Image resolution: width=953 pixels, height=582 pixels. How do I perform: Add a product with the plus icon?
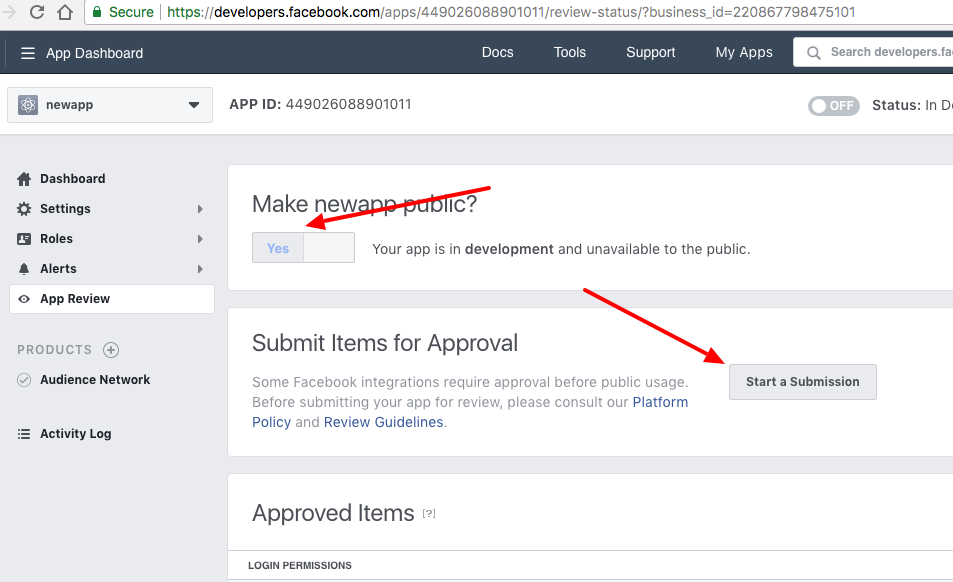pos(111,350)
